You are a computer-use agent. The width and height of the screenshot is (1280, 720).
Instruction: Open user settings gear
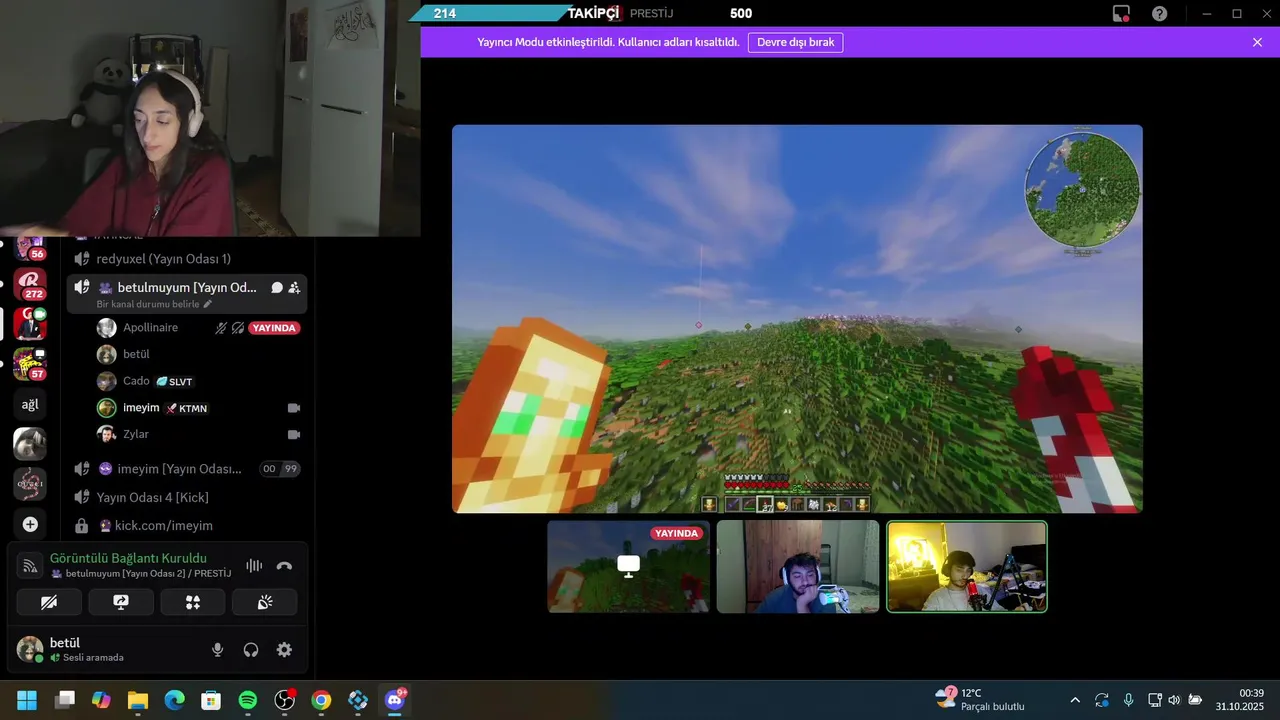284,650
